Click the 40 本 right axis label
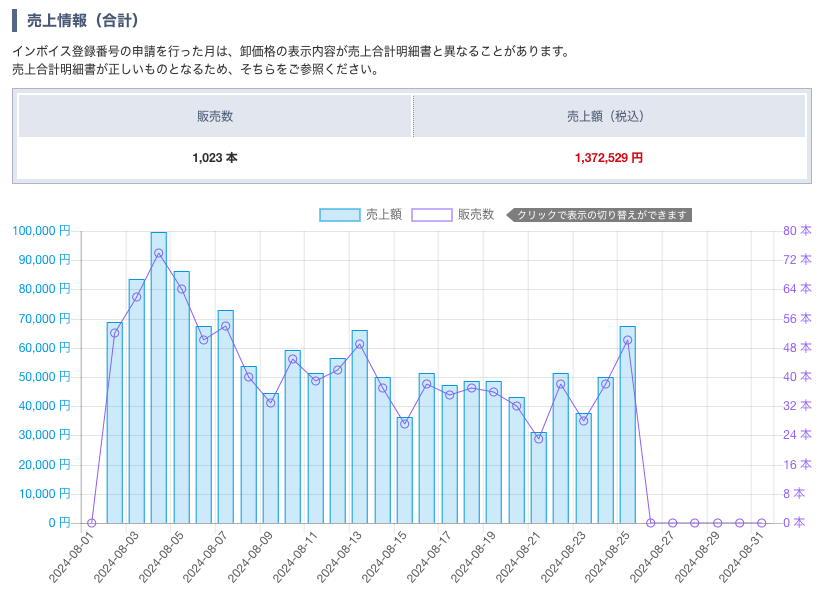Image resolution: width=823 pixels, height=593 pixels. pos(797,377)
